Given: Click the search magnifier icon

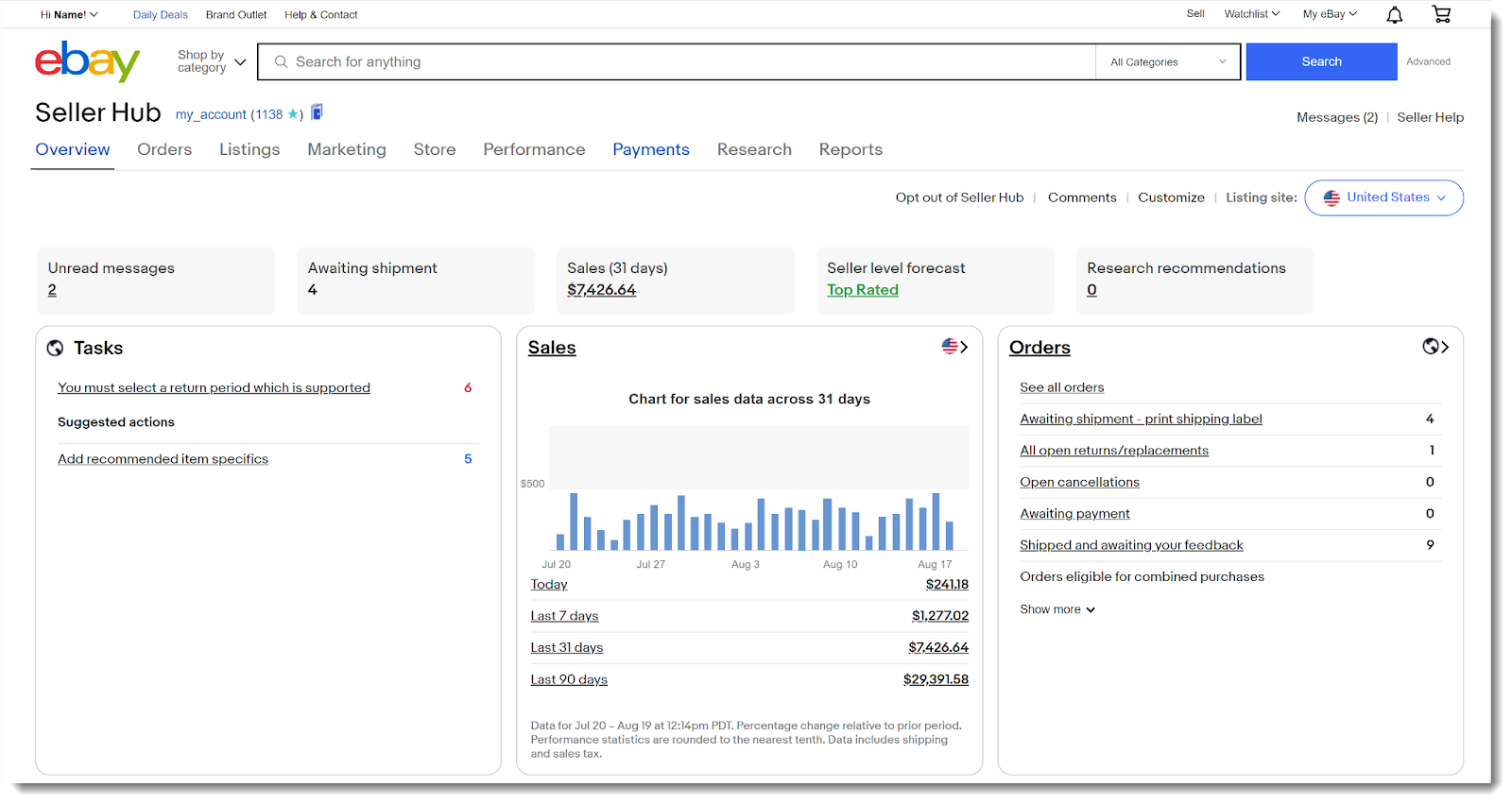Looking at the screenshot, I should pos(281,61).
